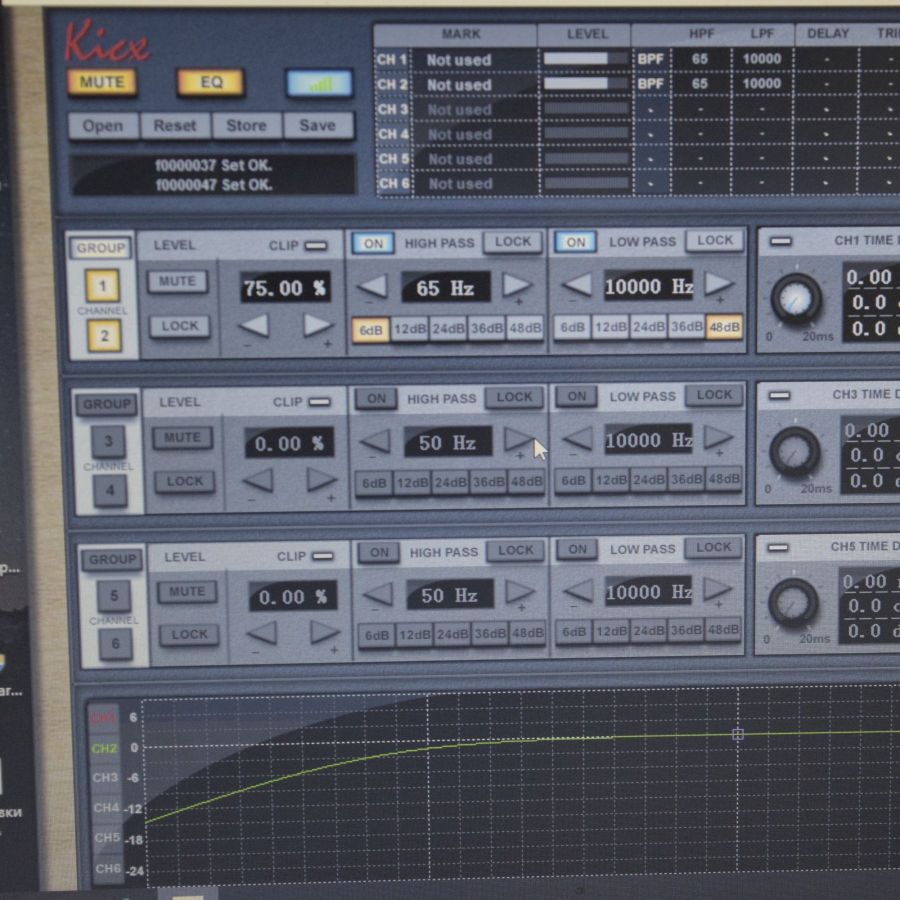This screenshot has height=900, width=900.
Task: Switch to CH3 in the graph channel list
Action: coord(106,778)
